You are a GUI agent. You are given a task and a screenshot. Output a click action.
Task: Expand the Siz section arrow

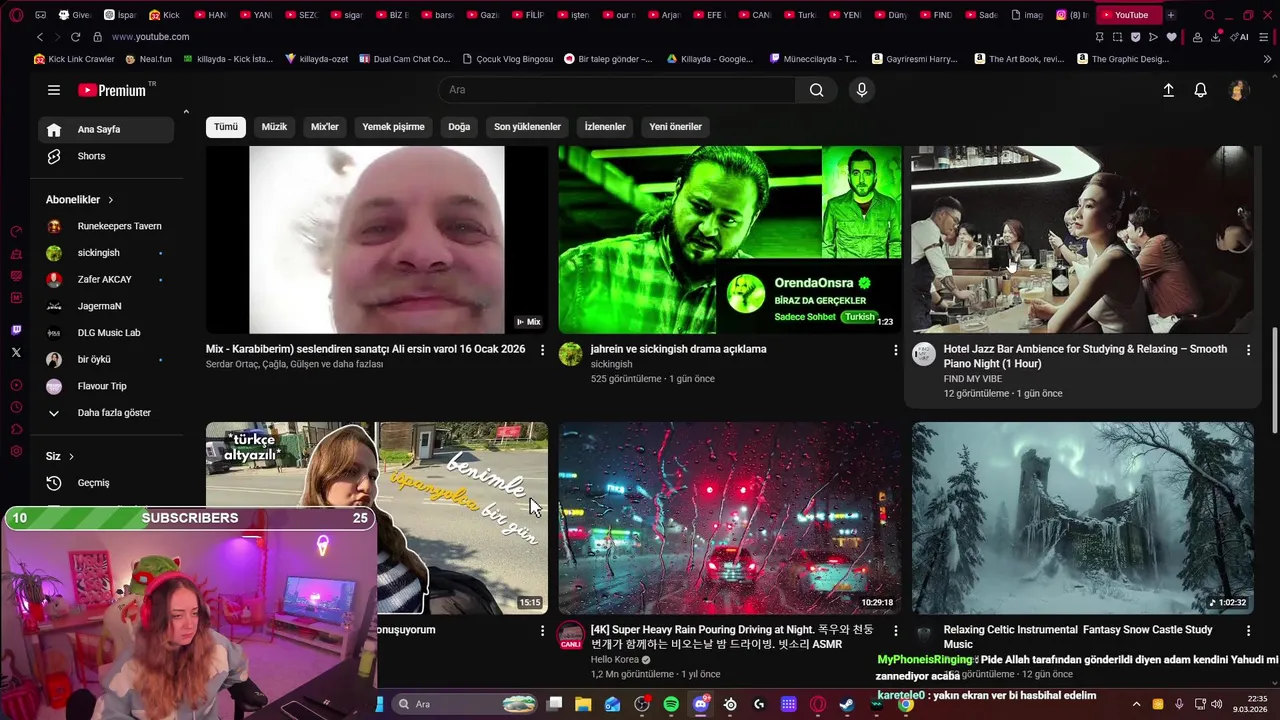pos(71,457)
